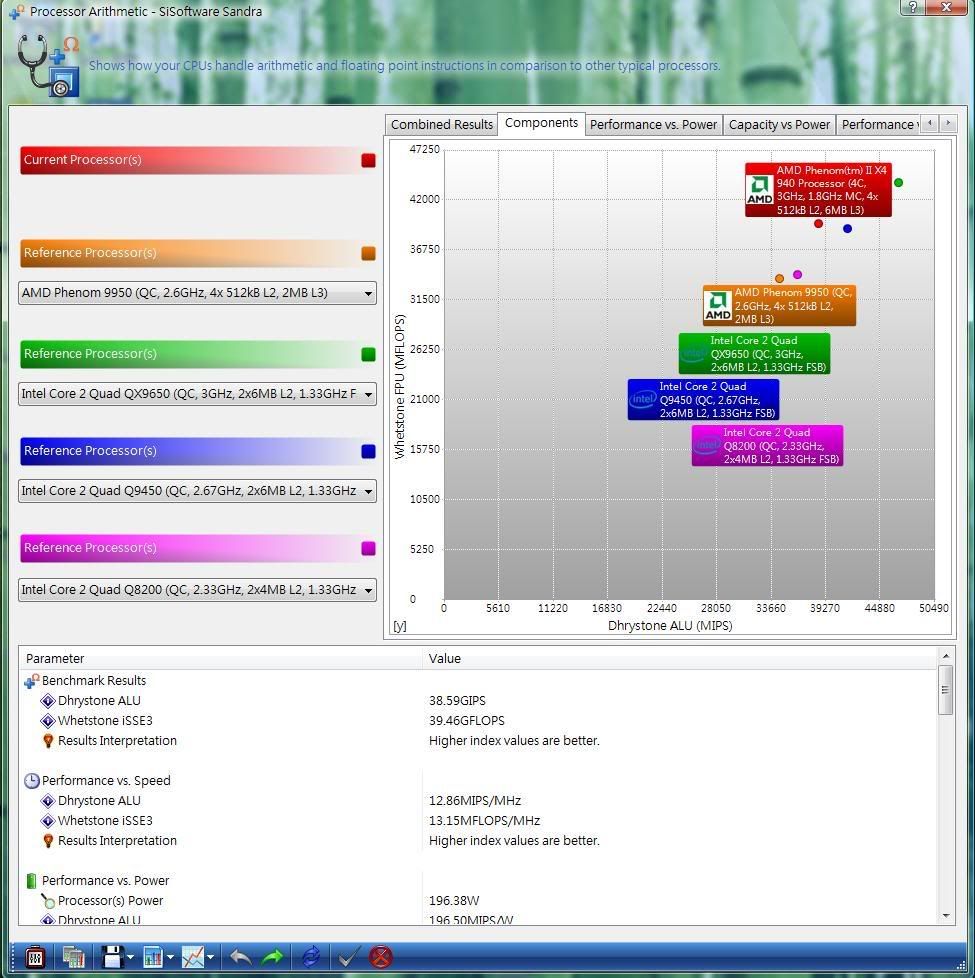The width and height of the screenshot is (975, 978).
Task: Open the partially hidden Performance tab
Action: 878,125
